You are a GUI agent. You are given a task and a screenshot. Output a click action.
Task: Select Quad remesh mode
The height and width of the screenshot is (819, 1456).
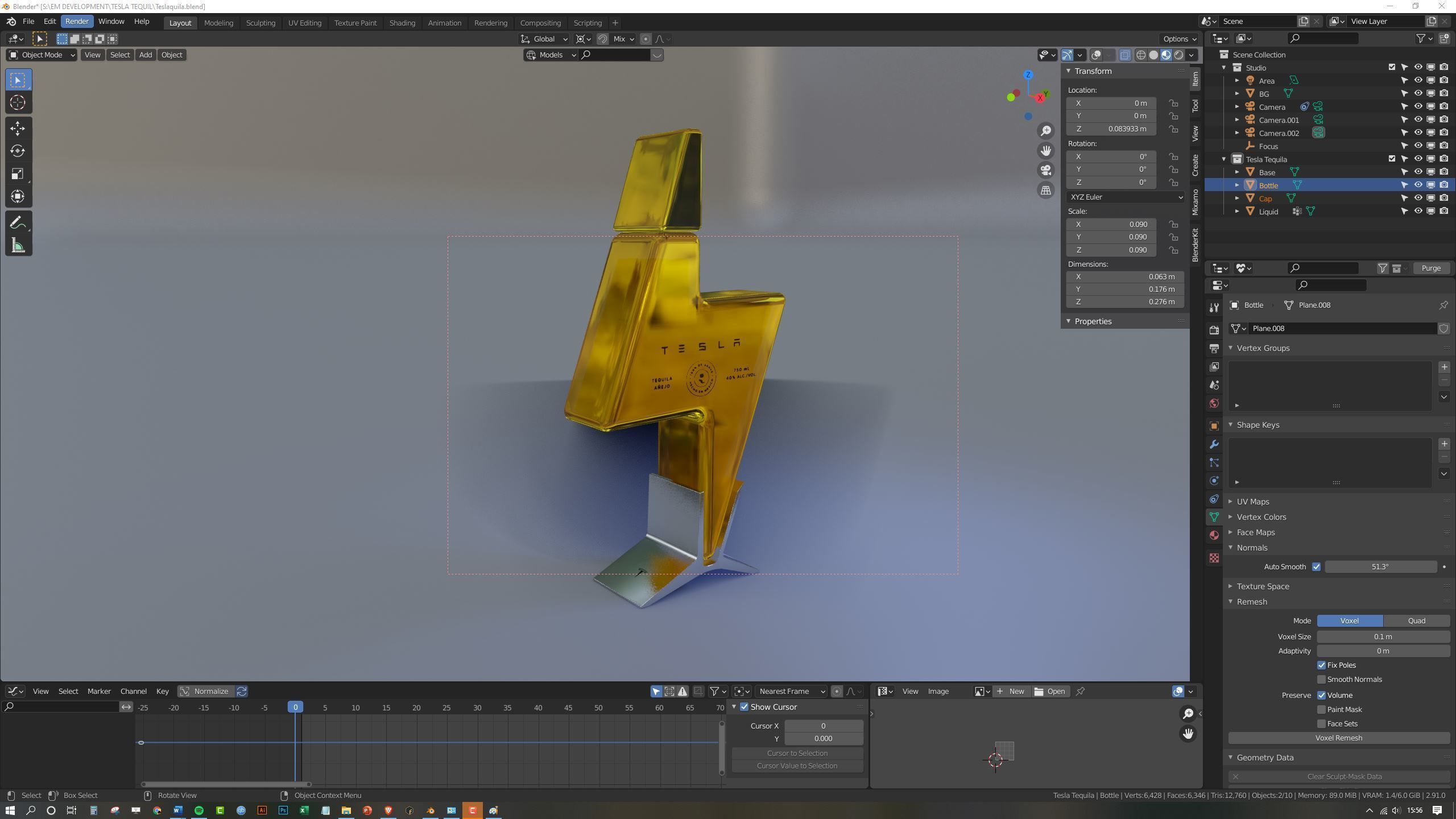[x=1416, y=621]
